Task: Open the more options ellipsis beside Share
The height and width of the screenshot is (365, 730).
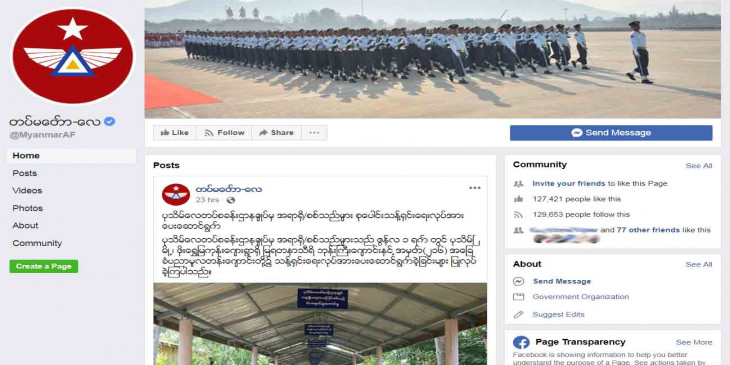Action: click(x=314, y=133)
